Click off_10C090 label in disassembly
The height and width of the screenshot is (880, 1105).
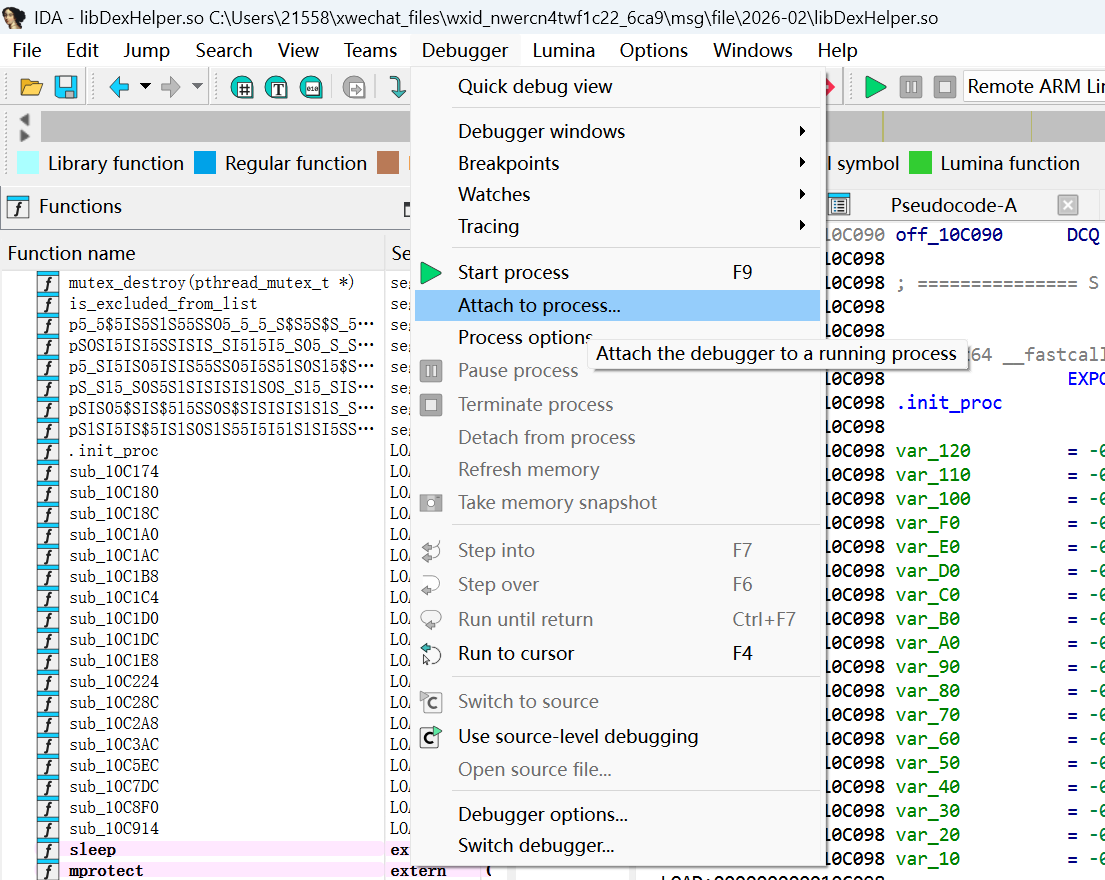coord(949,235)
